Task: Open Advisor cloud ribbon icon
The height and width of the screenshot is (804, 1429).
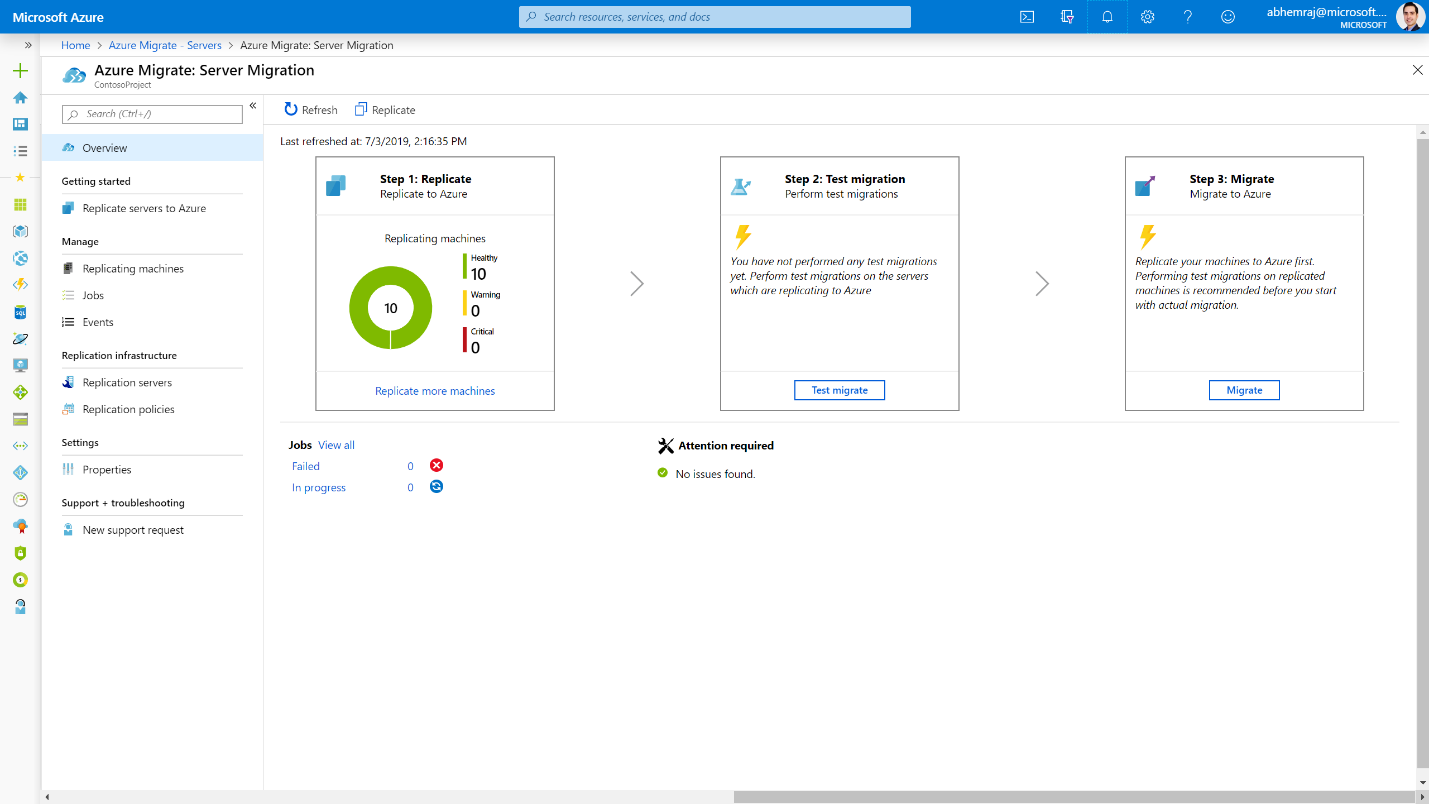Action: tap(20, 526)
